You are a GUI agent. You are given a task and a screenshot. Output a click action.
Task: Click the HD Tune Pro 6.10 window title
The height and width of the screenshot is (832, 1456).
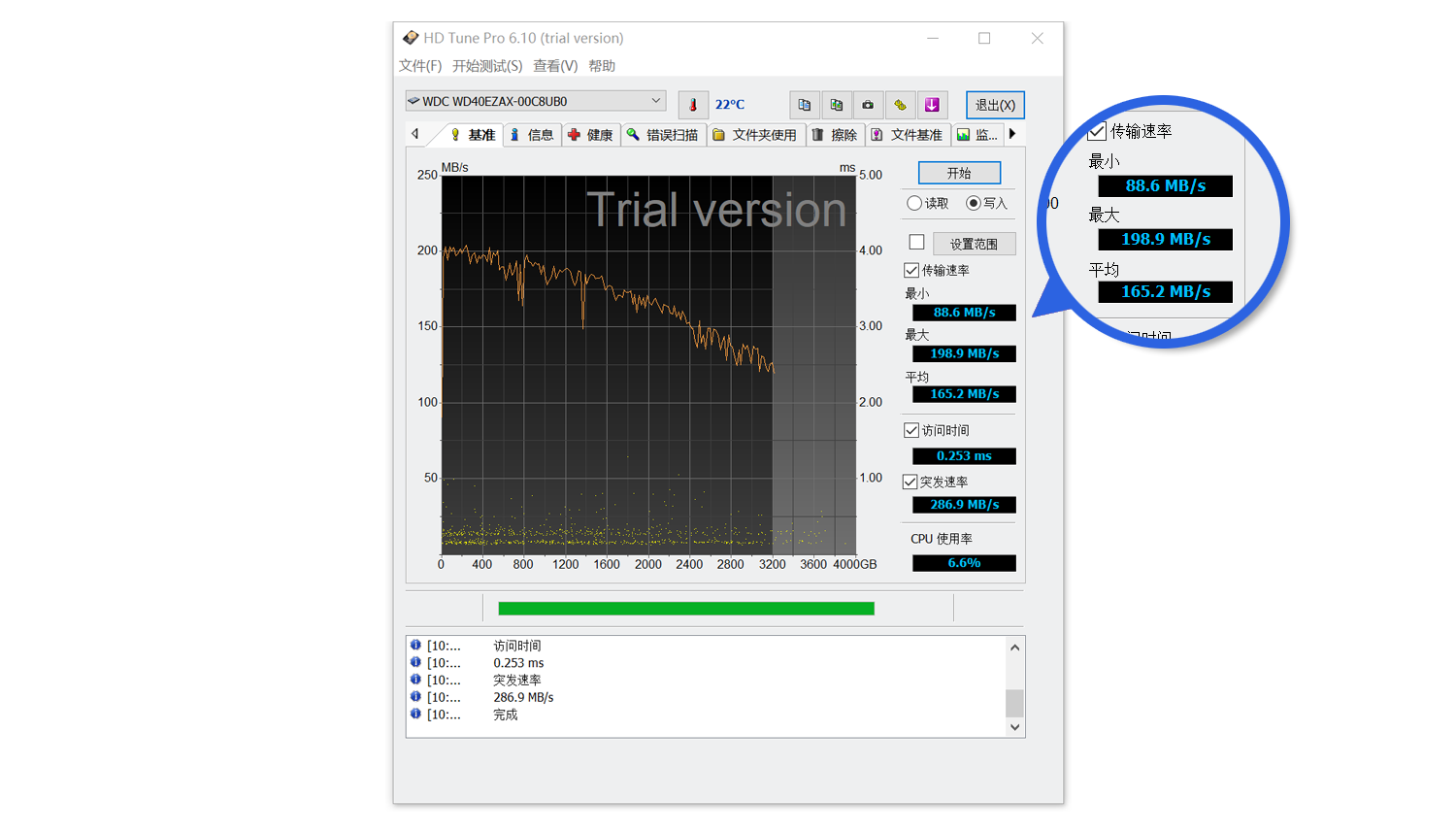(x=523, y=38)
